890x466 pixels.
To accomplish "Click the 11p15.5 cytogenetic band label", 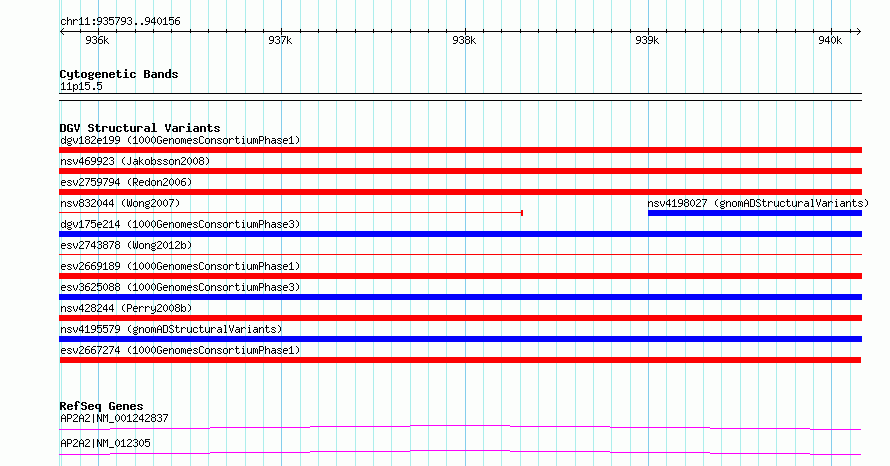I will 81,86.
